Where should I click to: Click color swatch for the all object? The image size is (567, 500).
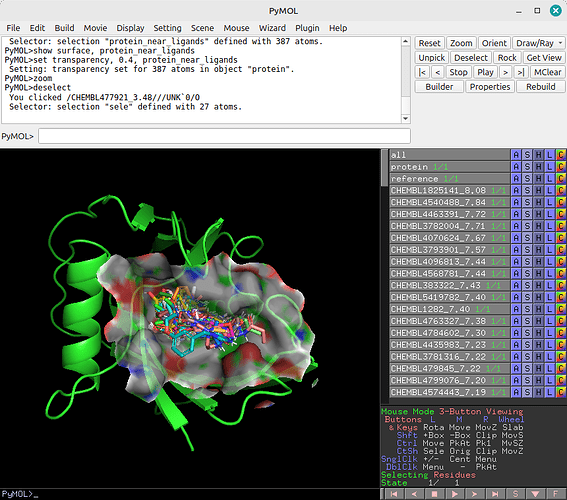(x=561, y=155)
